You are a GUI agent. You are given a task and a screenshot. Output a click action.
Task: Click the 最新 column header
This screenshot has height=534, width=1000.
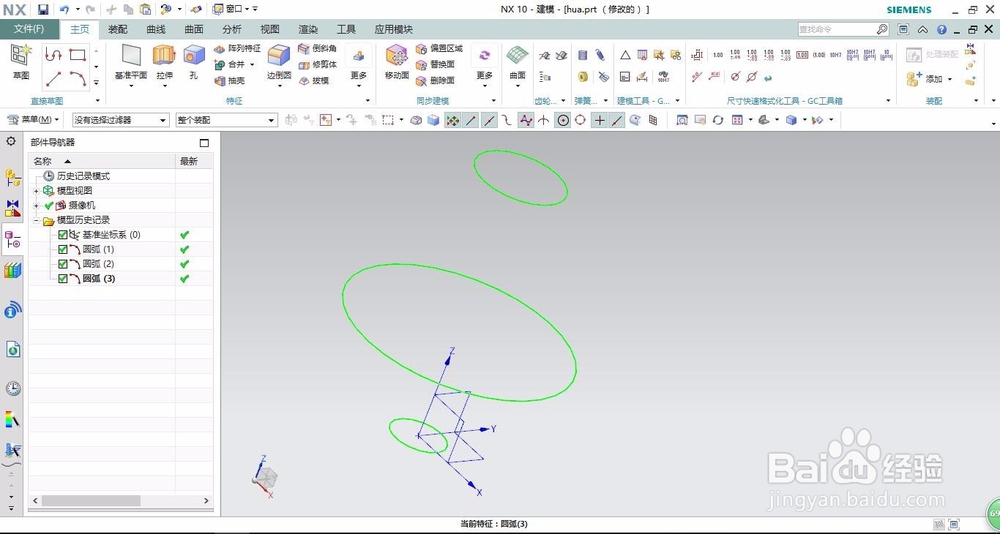(195, 161)
